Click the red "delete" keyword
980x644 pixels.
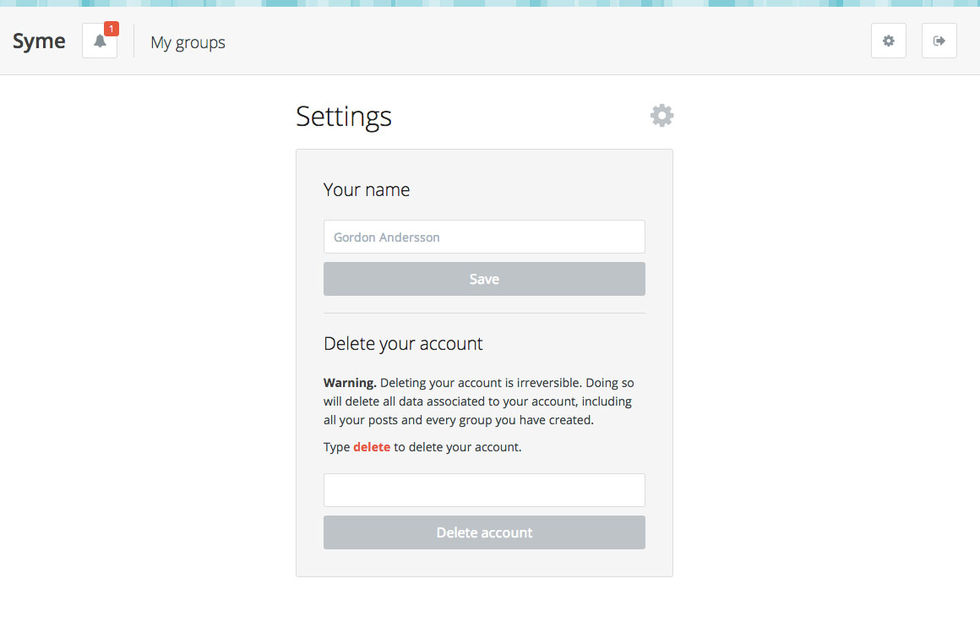(372, 447)
